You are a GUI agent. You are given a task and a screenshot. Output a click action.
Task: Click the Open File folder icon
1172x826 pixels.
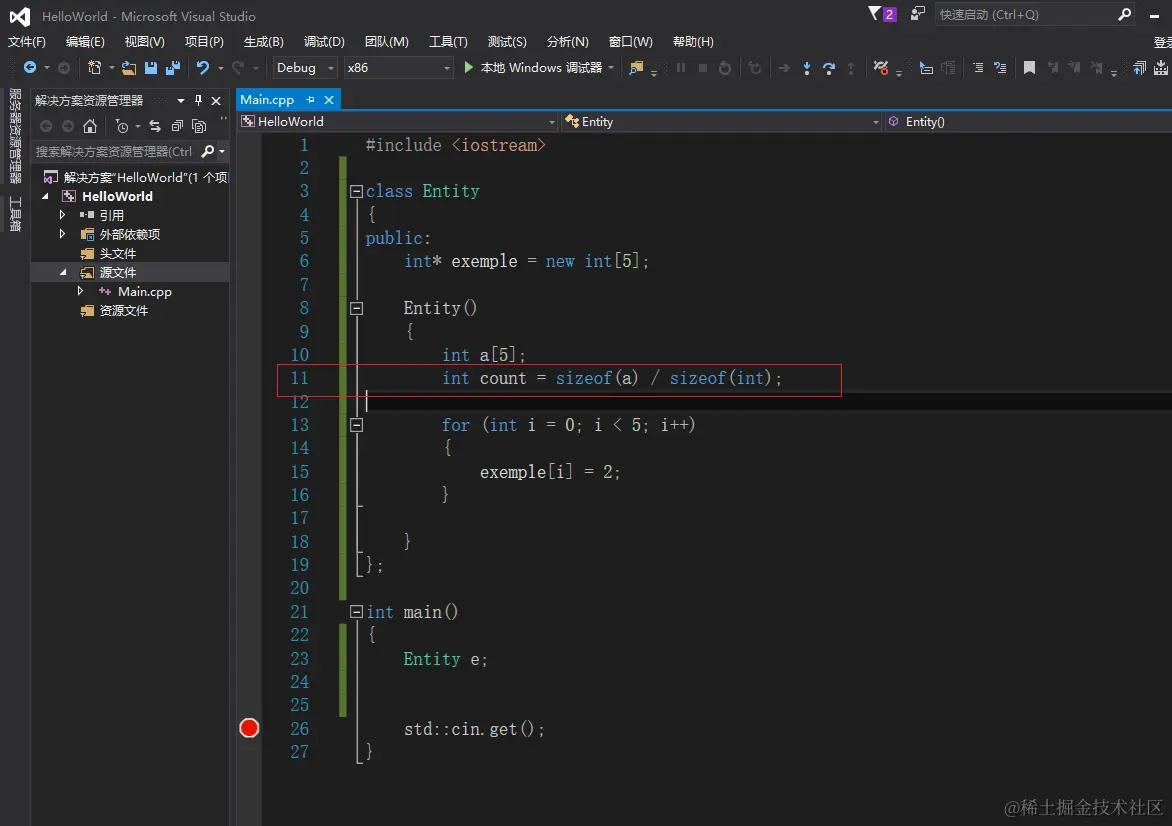tap(129, 68)
